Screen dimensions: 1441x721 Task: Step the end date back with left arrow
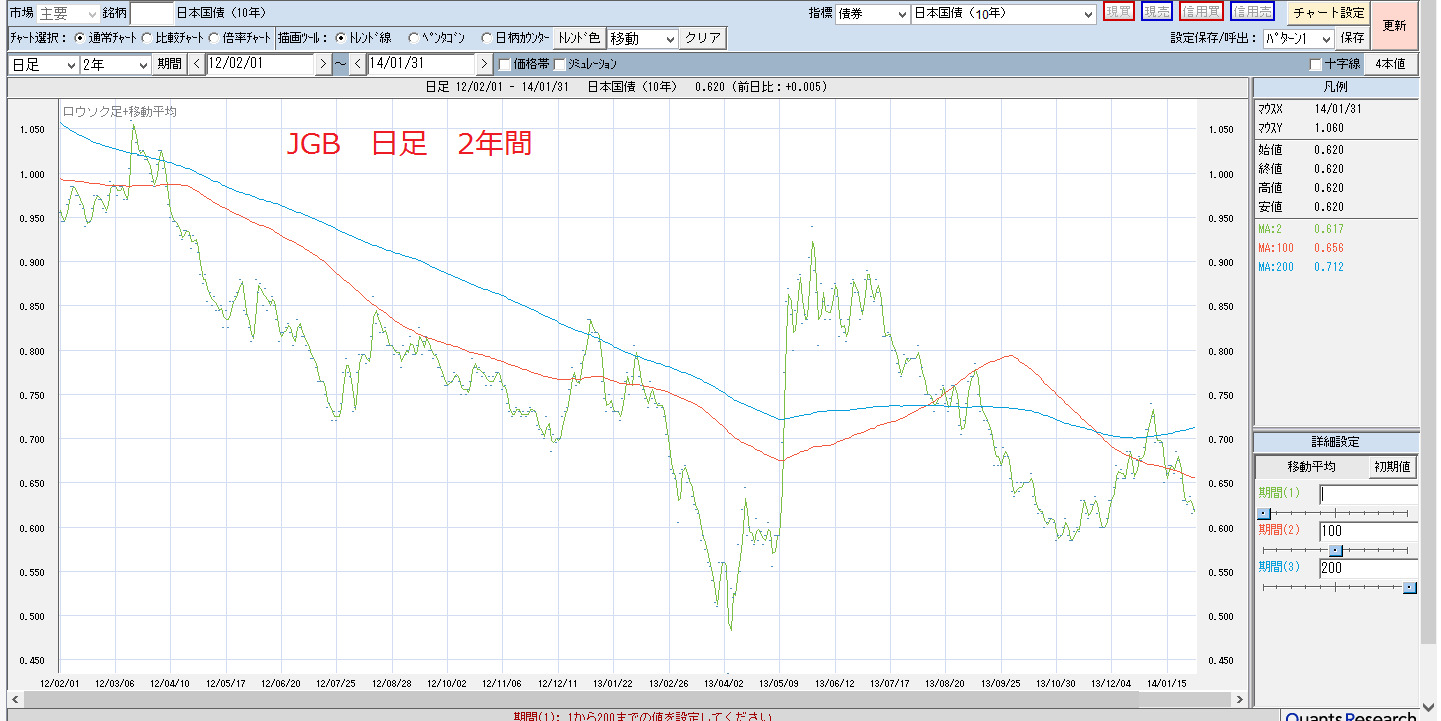pyautogui.click(x=358, y=64)
